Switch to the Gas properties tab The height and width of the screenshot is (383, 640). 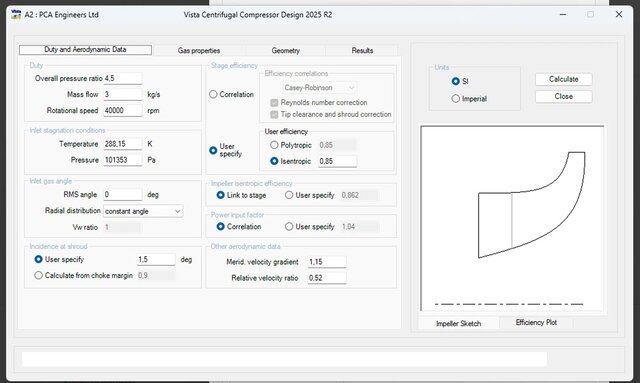pyautogui.click(x=199, y=51)
